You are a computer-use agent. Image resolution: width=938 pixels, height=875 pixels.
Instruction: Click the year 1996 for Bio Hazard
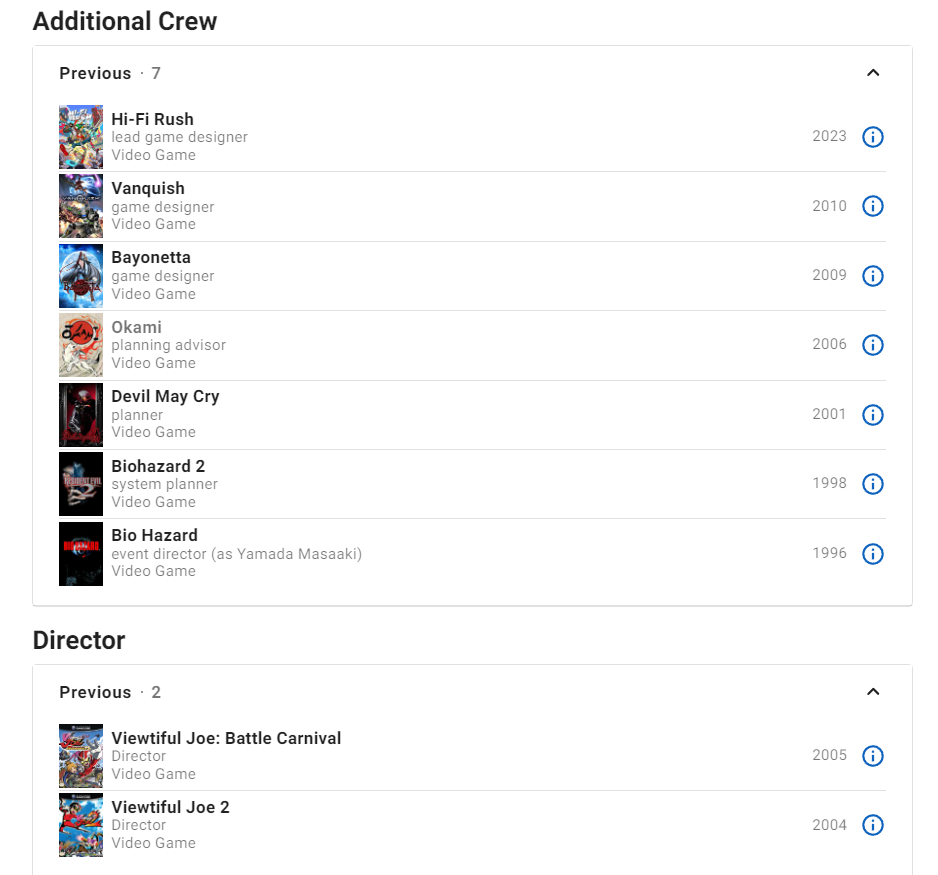pos(829,553)
